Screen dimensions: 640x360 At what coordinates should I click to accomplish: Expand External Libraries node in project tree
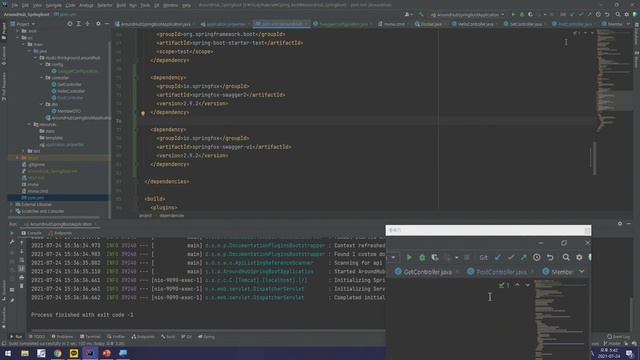(x=11, y=204)
